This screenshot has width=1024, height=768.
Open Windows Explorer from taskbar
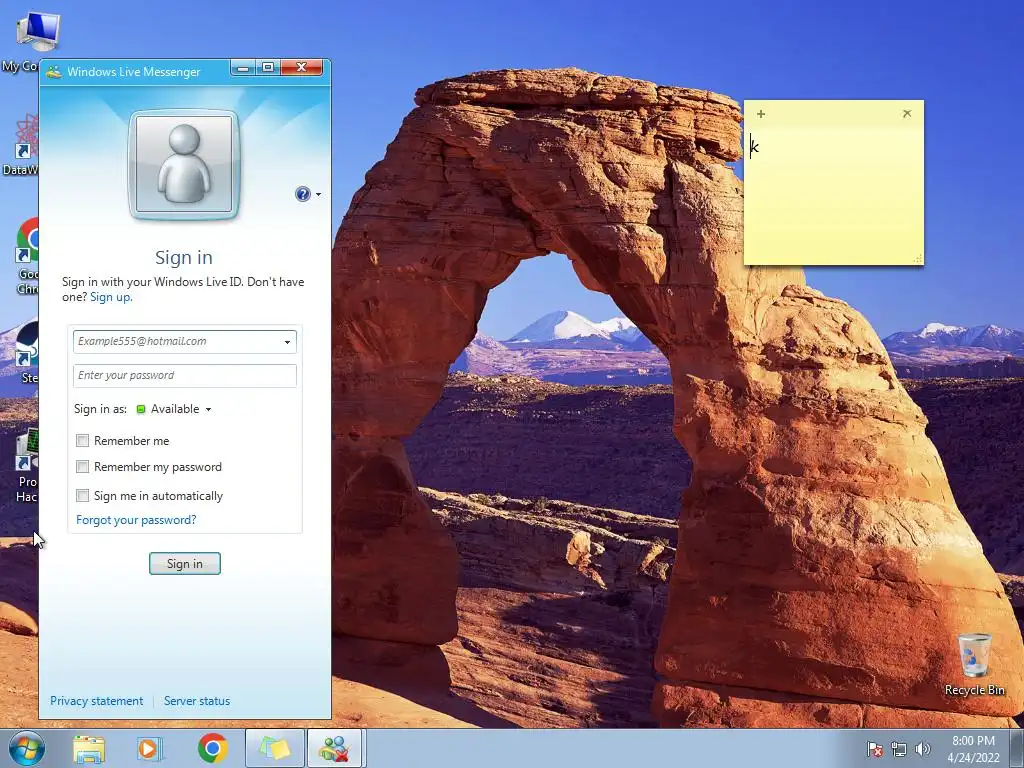(x=89, y=748)
